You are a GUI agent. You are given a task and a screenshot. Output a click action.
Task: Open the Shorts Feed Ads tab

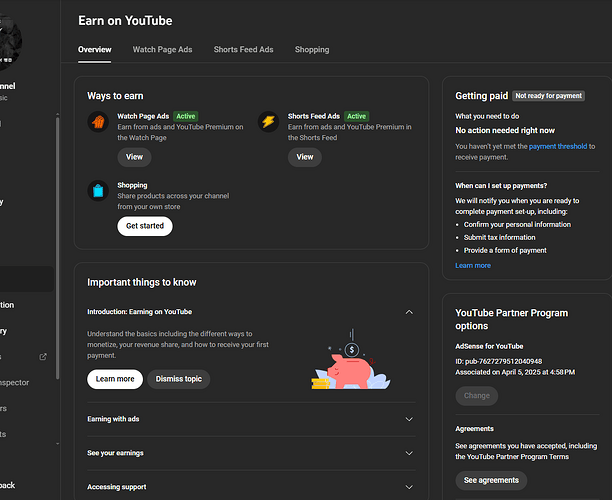243,50
